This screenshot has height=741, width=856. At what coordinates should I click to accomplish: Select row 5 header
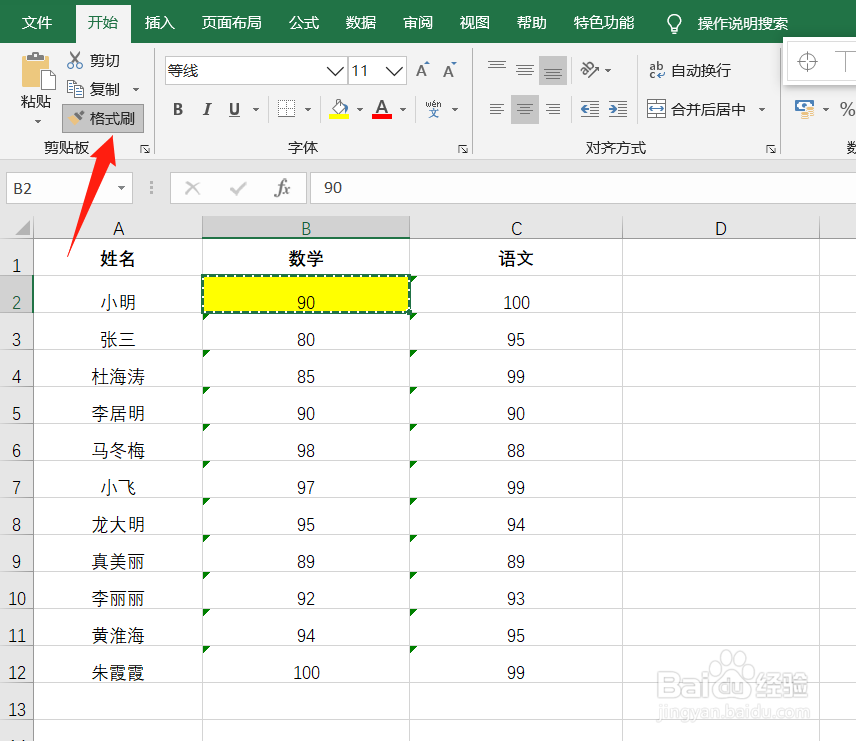16,406
